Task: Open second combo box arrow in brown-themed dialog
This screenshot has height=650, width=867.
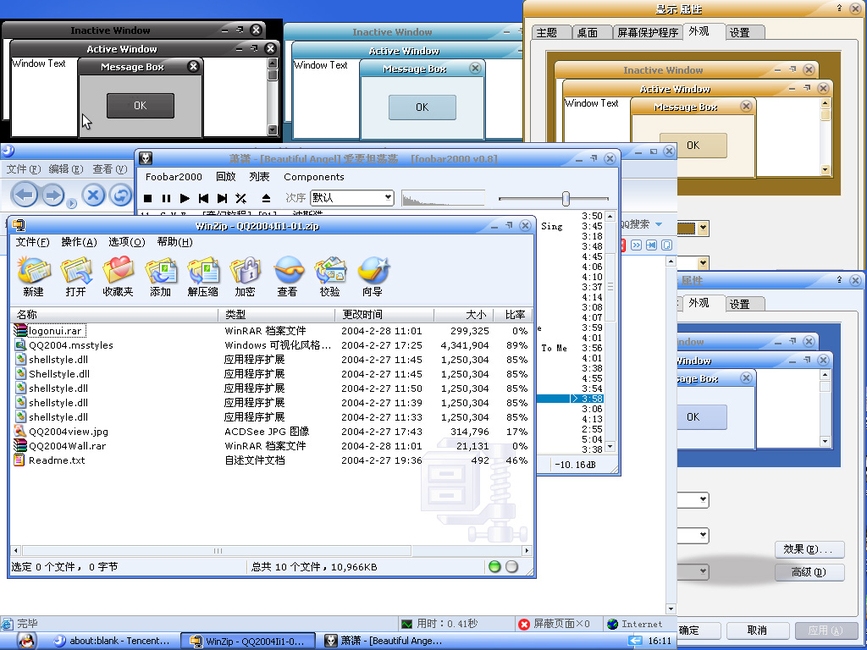Action: pos(703,263)
